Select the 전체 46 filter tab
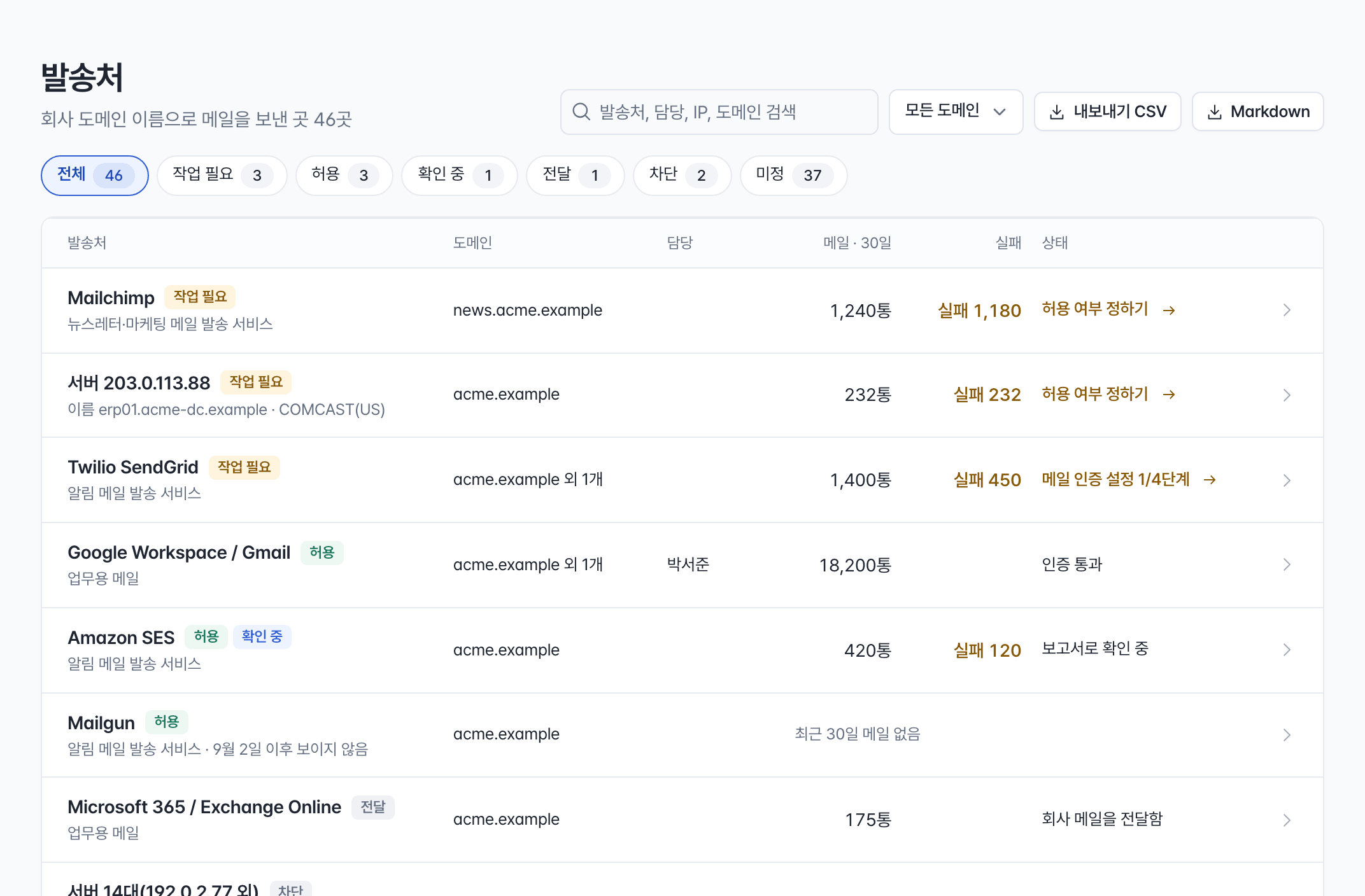The width and height of the screenshot is (1365, 896). coord(95,175)
